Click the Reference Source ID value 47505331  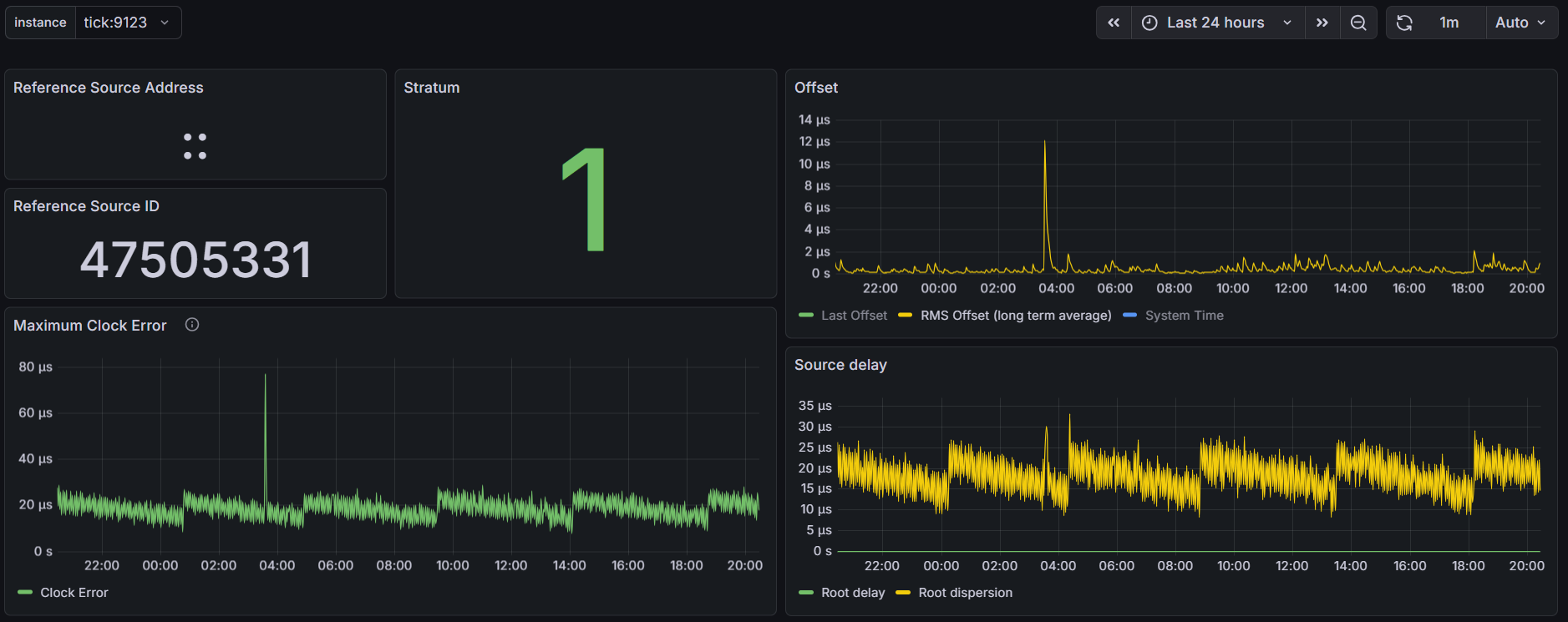pos(196,260)
